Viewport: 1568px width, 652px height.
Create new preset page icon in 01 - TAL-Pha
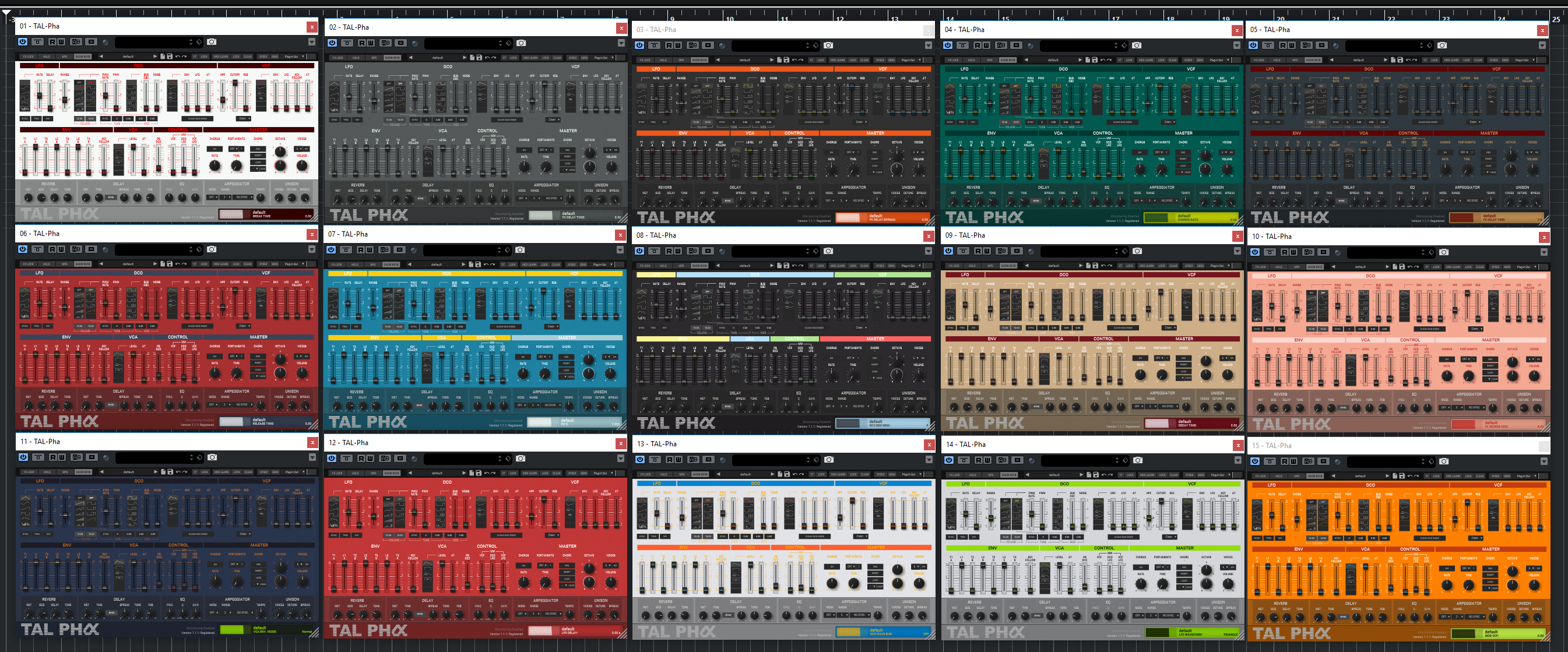[163, 57]
